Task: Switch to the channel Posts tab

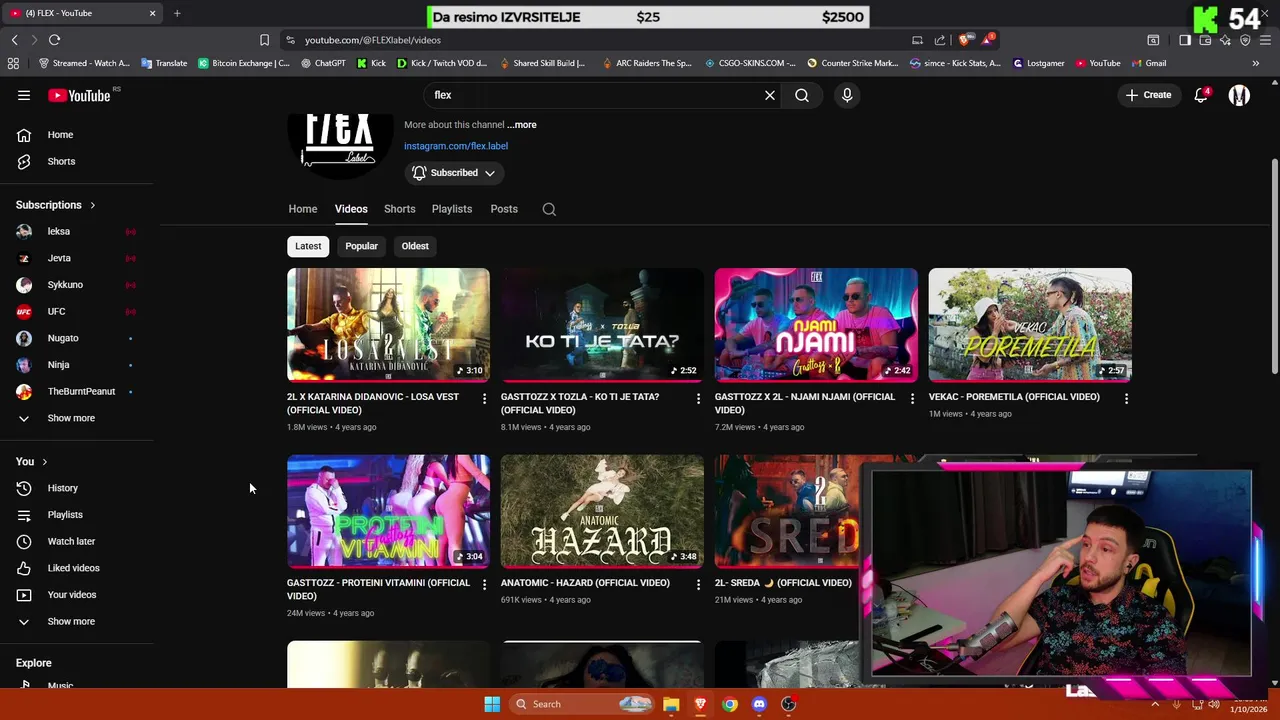Action: tap(504, 209)
